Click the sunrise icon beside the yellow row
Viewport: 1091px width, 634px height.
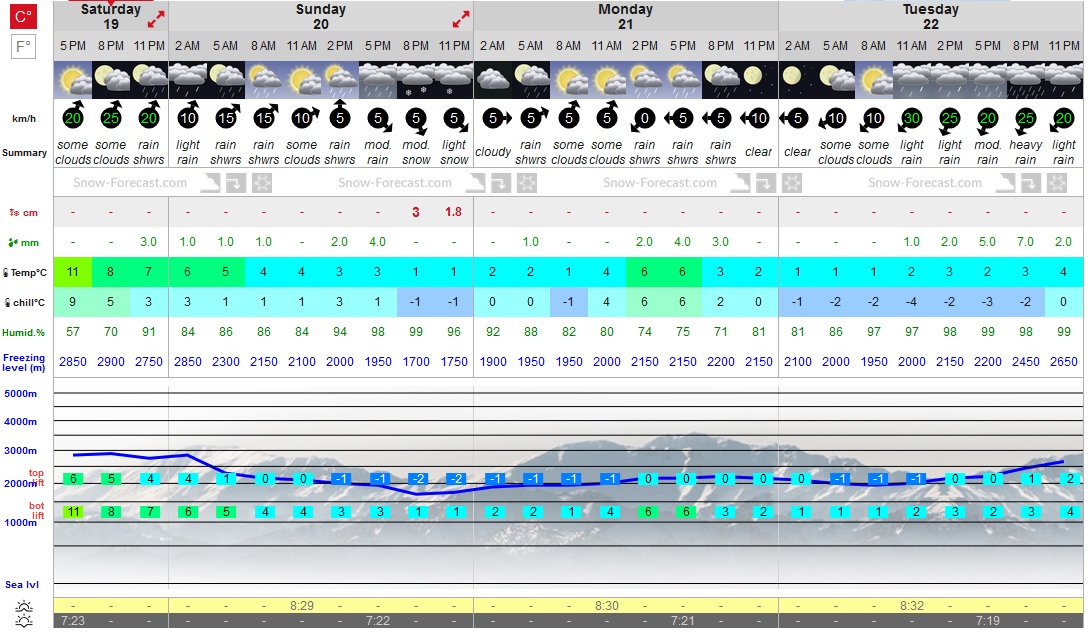[24, 606]
